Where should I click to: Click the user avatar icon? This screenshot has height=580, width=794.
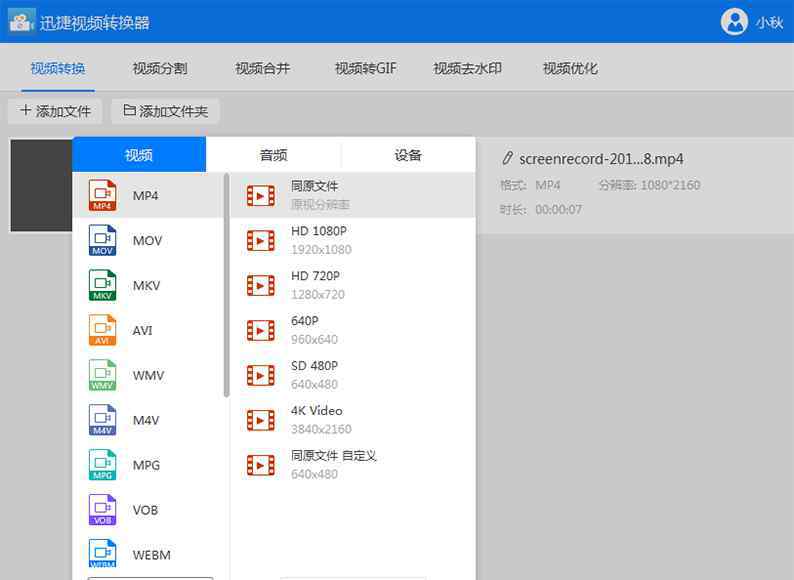pyautogui.click(x=734, y=22)
